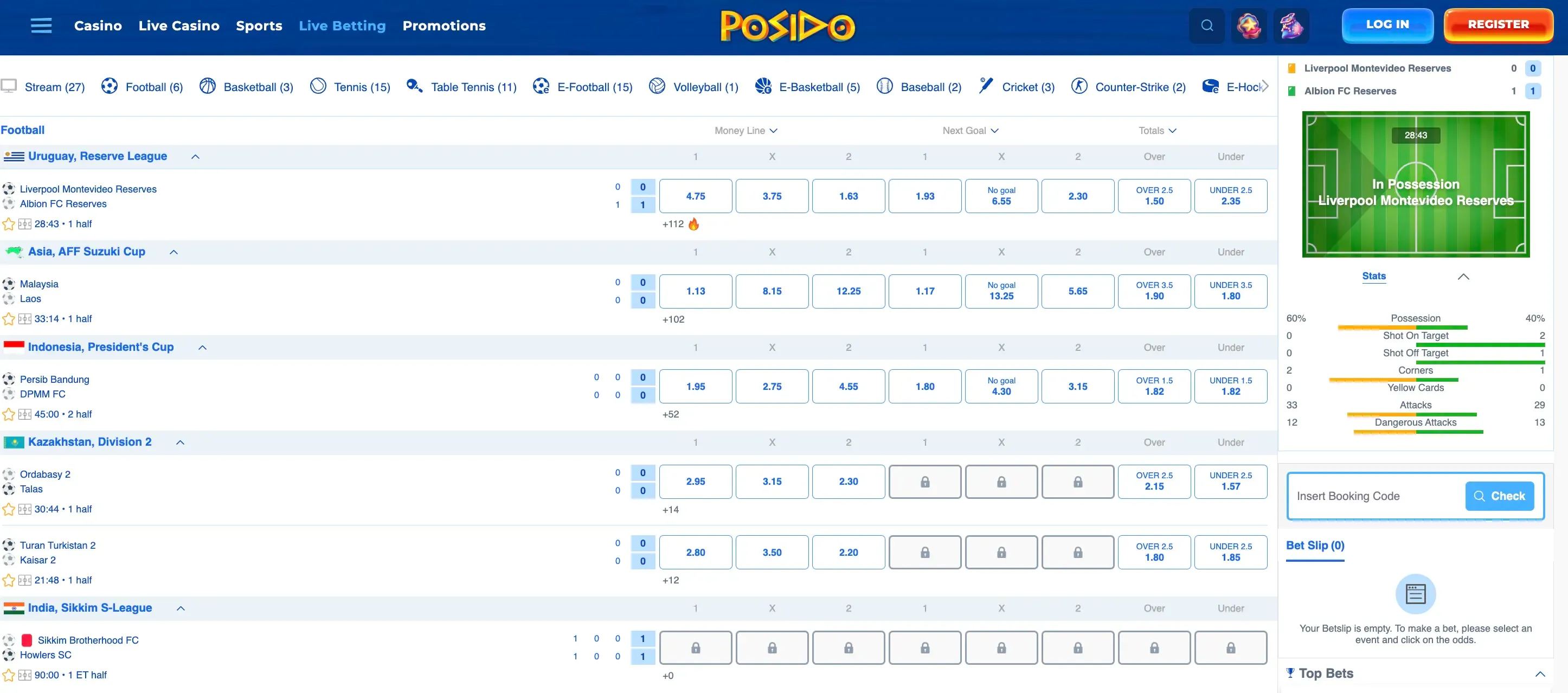Pick the 12.25 Laos win odds

click(x=848, y=291)
